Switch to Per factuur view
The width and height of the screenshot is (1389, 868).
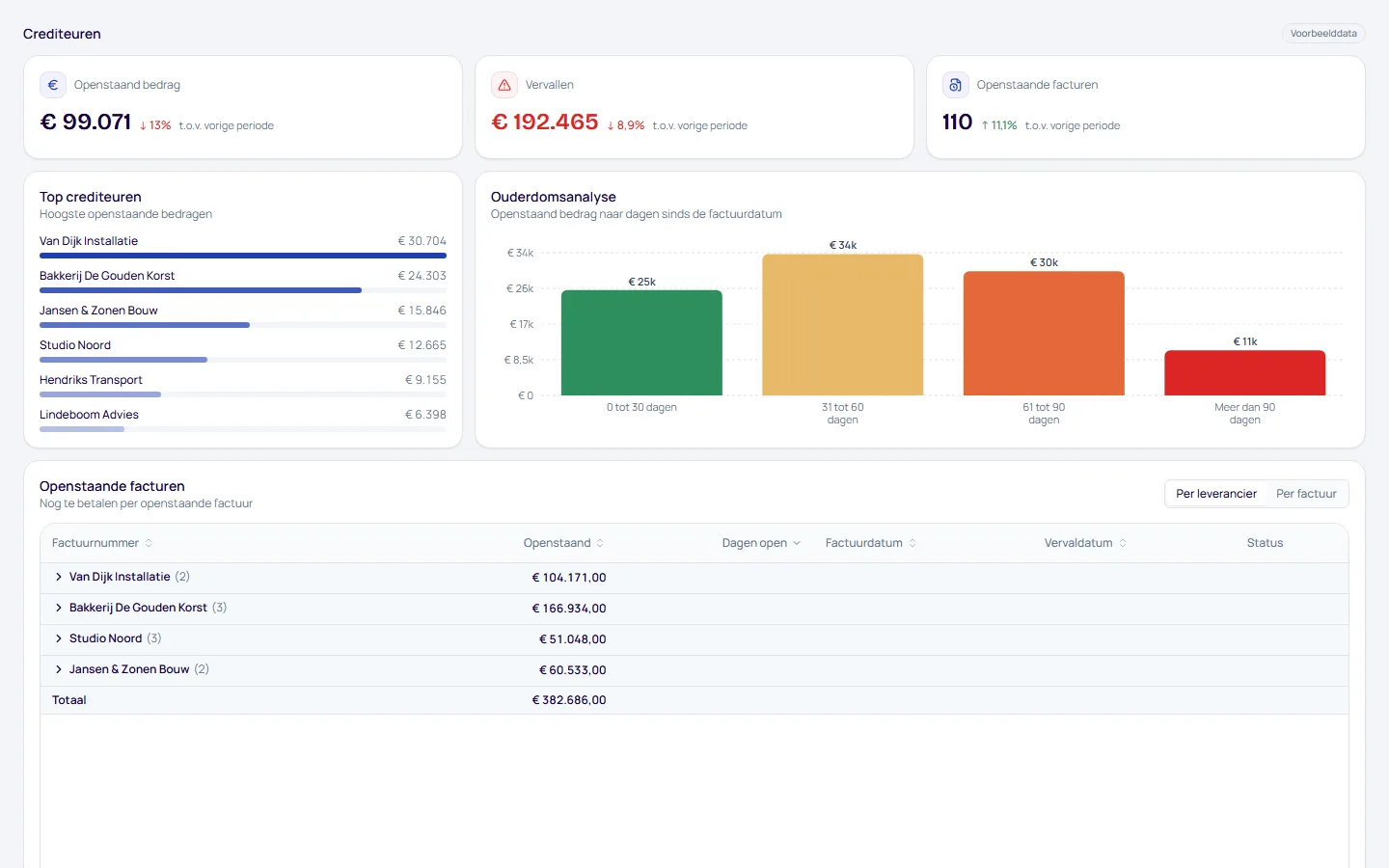1306,494
